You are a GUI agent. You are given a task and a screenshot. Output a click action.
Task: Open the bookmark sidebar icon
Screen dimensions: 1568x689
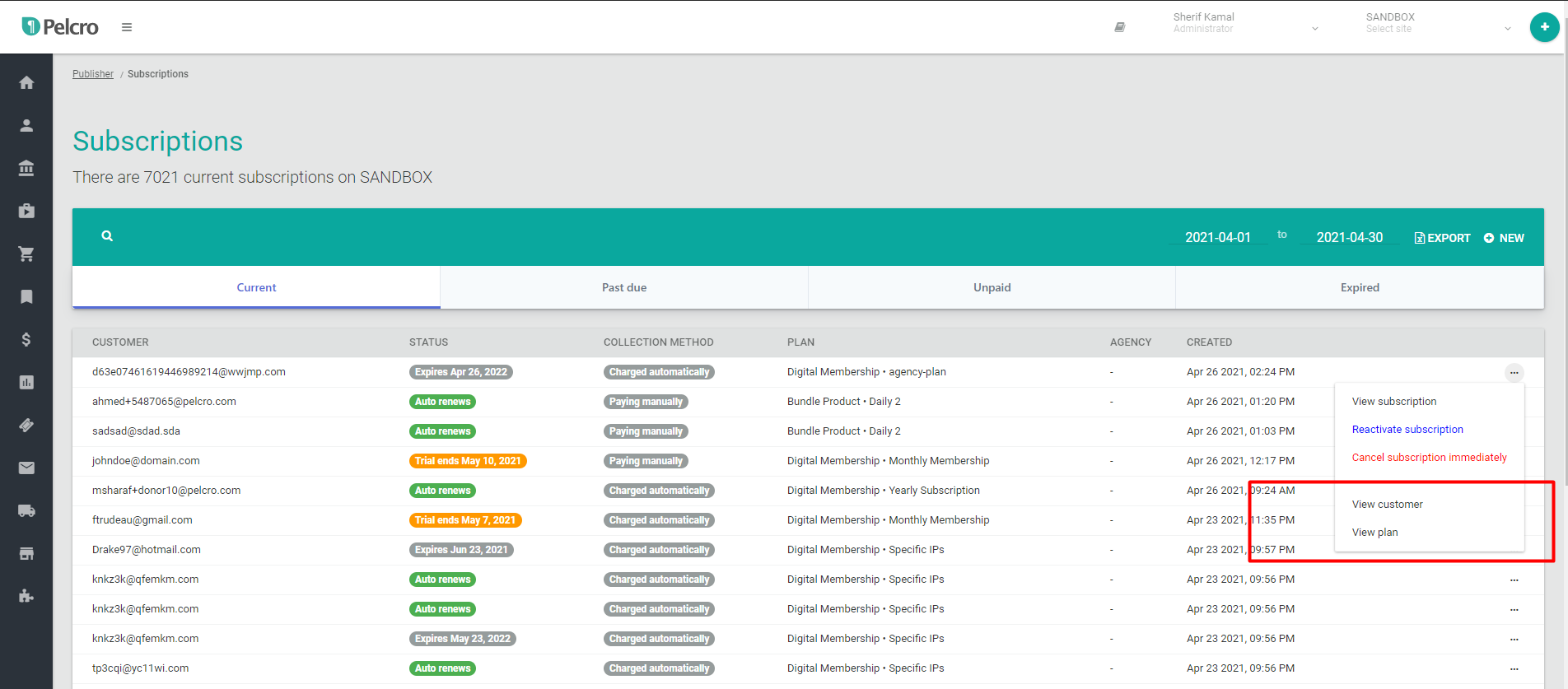click(26, 296)
